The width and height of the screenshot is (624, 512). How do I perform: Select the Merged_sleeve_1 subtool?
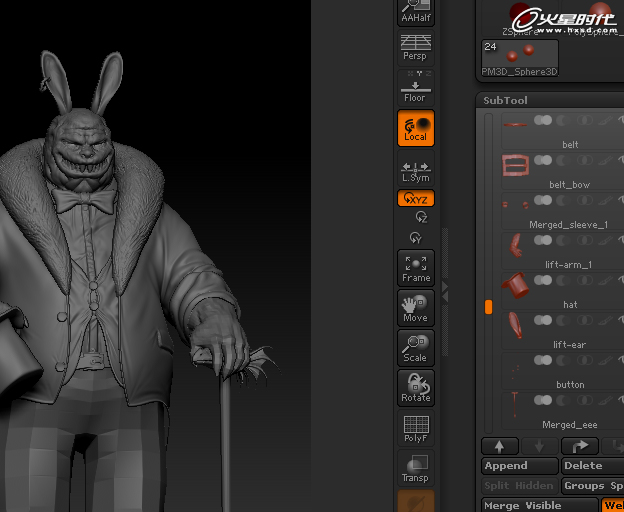(x=562, y=211)
